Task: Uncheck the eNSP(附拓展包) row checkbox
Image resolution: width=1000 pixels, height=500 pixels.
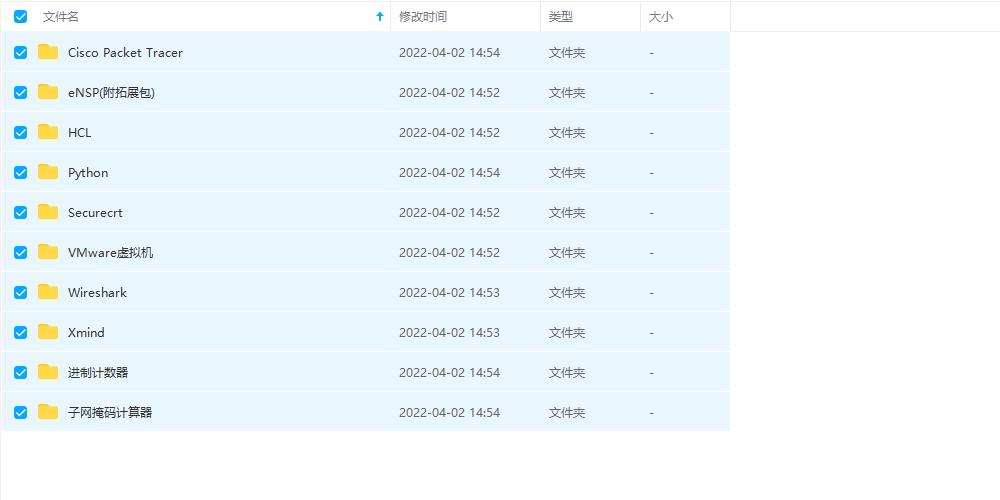Action: click(x=20, y=92)
